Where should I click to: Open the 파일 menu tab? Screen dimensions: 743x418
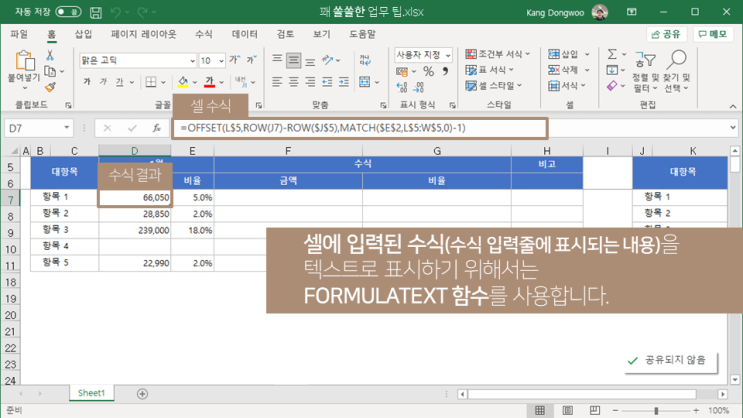click(x=19, y=34)
